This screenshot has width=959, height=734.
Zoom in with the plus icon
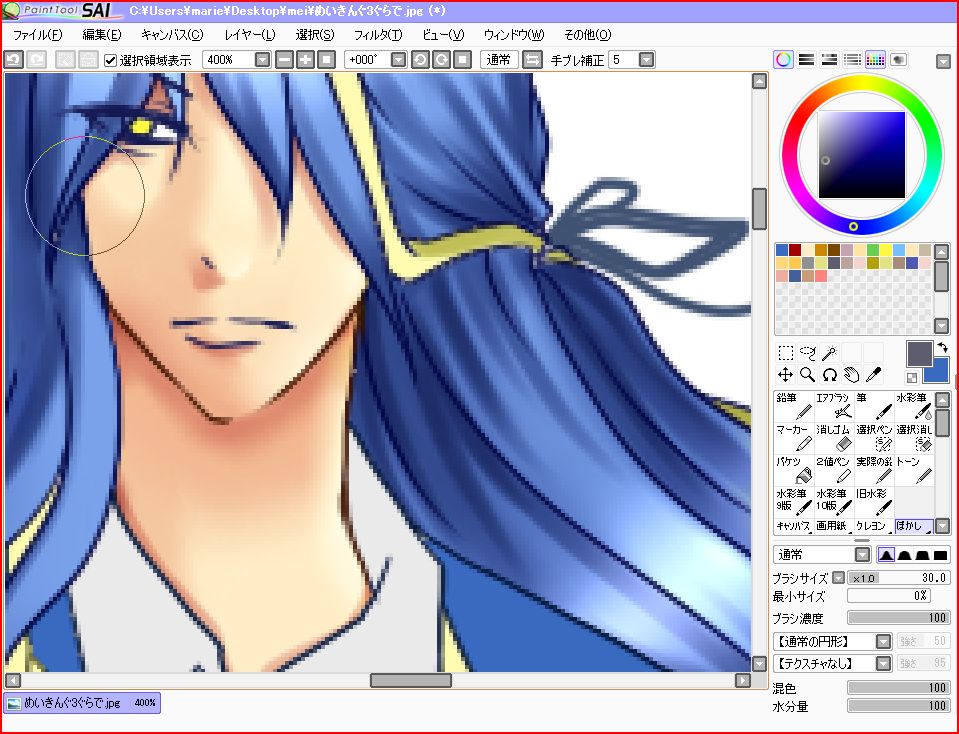[x=306, y=60]
